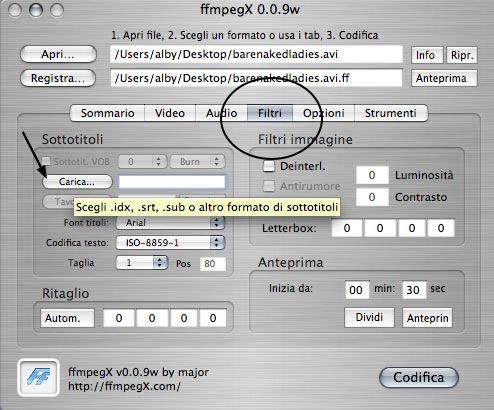The height and width of the screenshot is (410, 494).
Task: Click the ffmpegX application logo icon
Action: (x=38, y=377)
